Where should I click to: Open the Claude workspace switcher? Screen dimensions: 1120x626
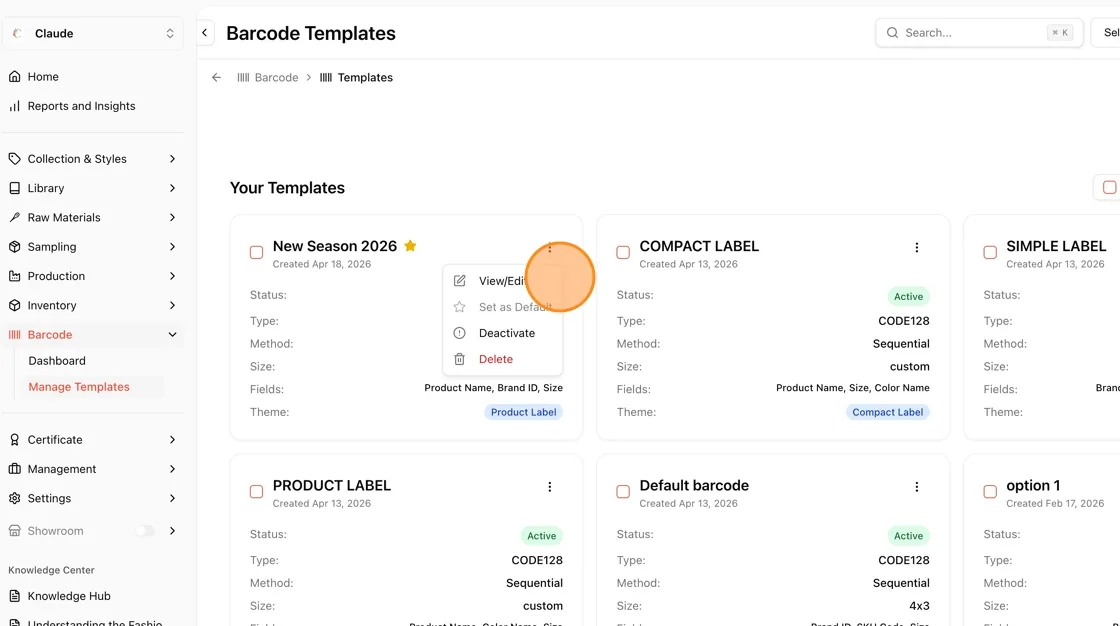point(93,34)
